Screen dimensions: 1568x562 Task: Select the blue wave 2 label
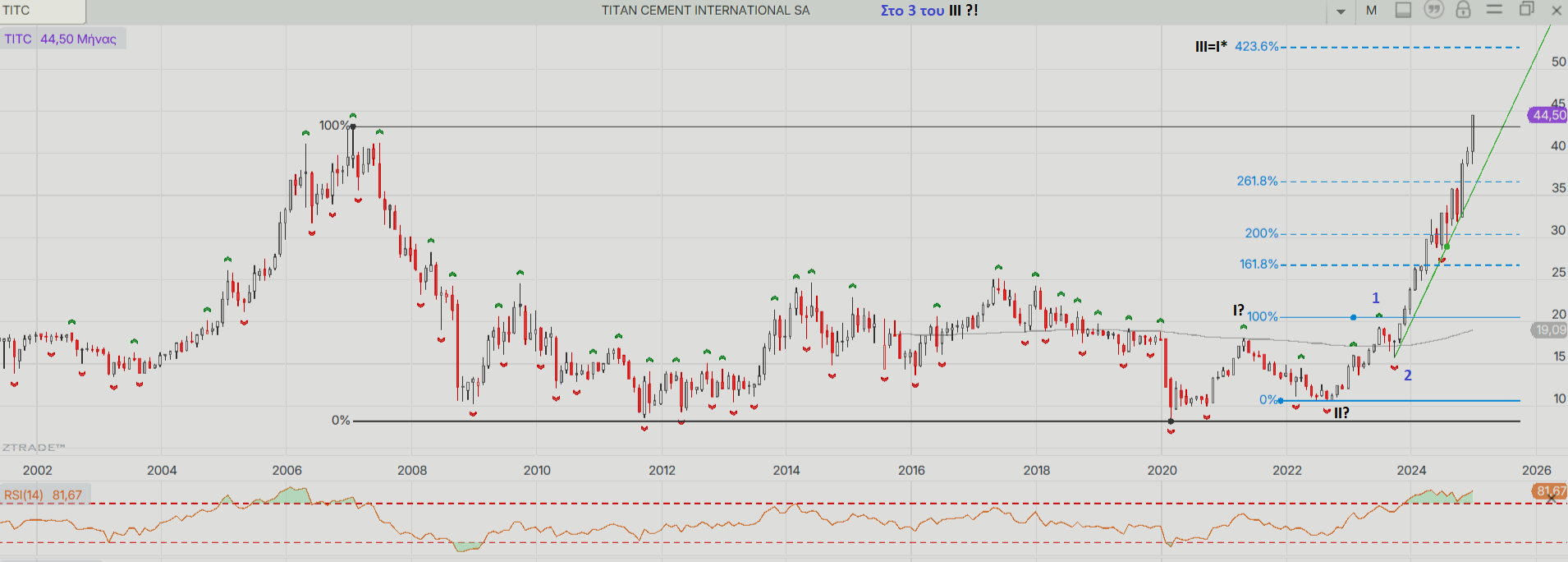point(1407,375)
